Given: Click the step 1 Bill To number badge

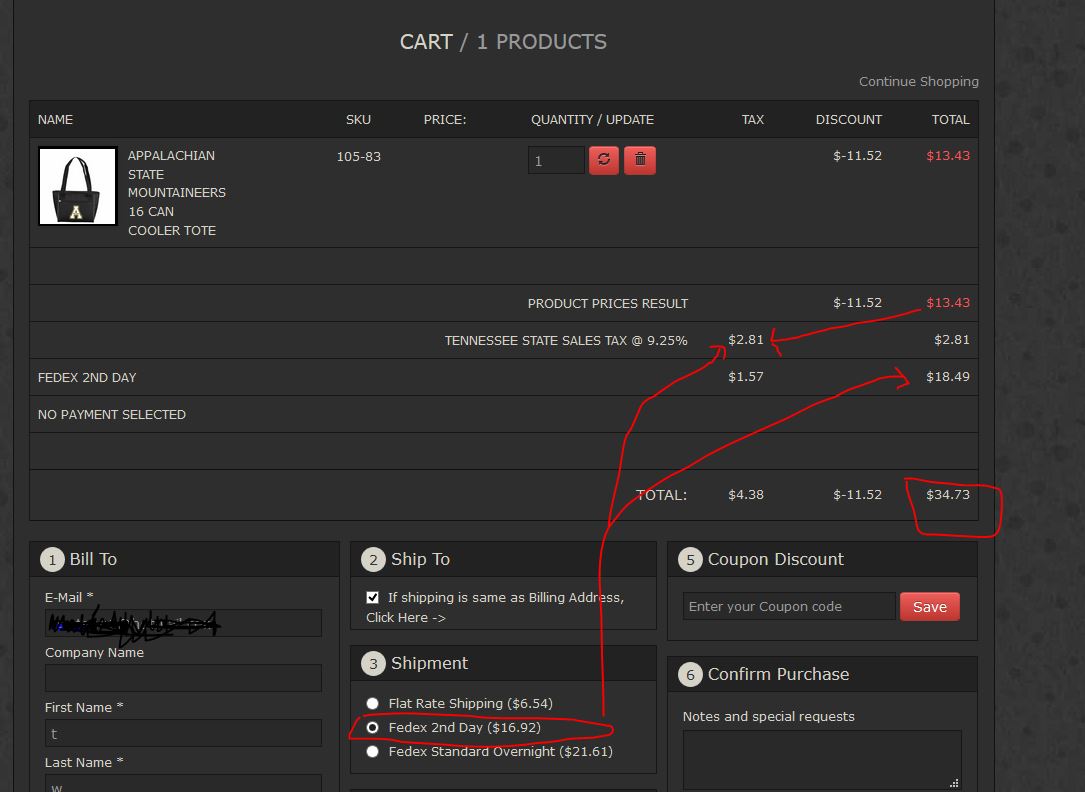Looking at the screenshot, I should (x=52, y=560).
